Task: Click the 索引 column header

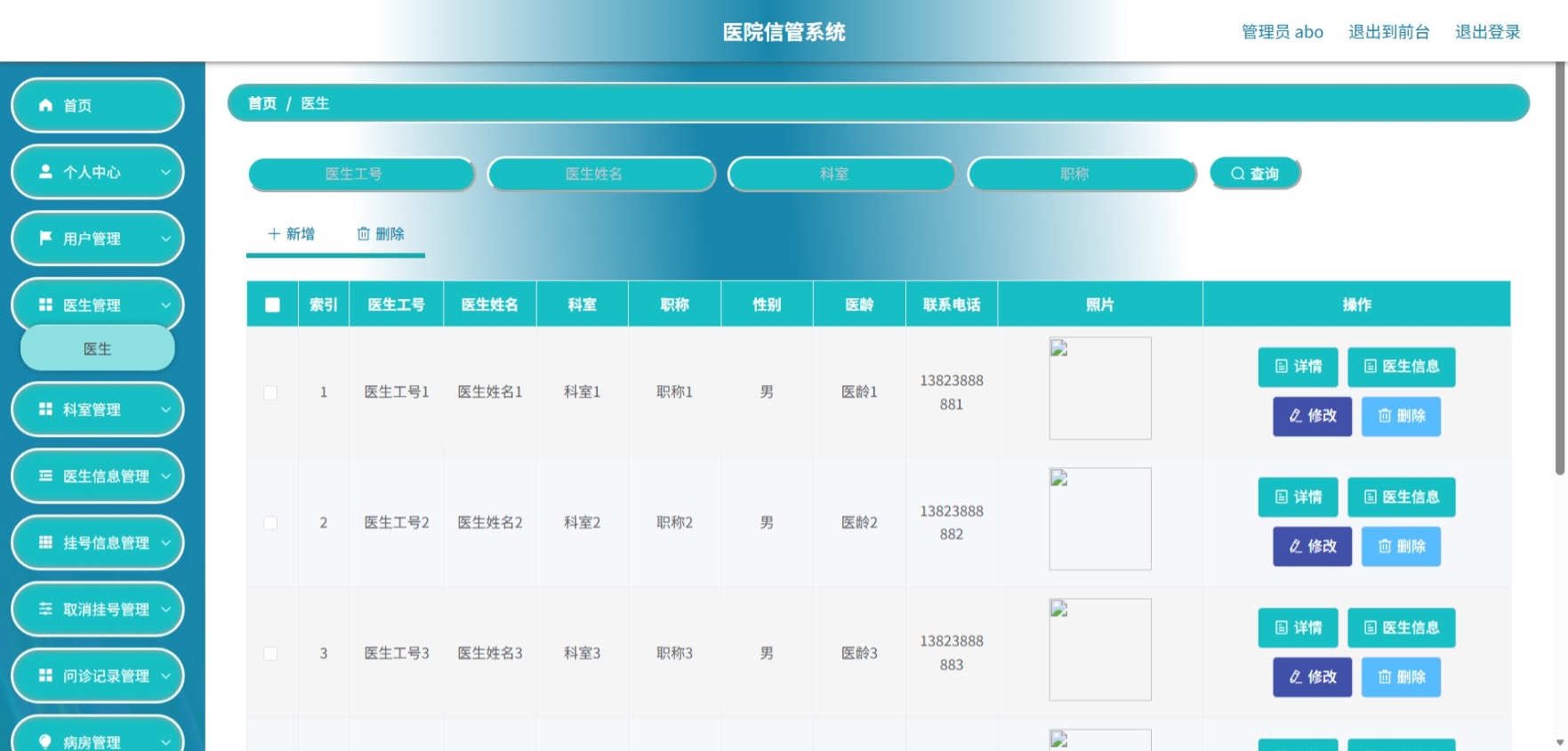Action: click(x=324, y=304)
